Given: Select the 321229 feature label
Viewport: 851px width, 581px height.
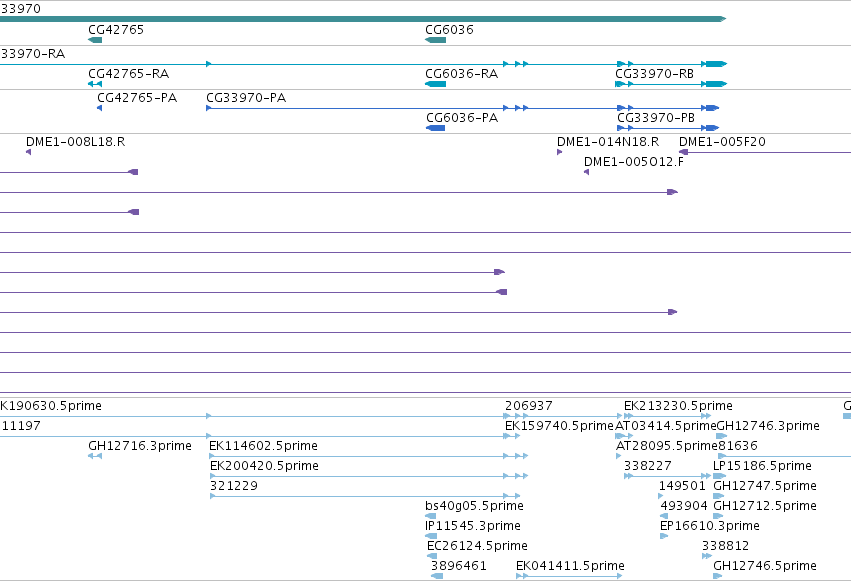Looking at the screenshot, I should coord(234,486).
